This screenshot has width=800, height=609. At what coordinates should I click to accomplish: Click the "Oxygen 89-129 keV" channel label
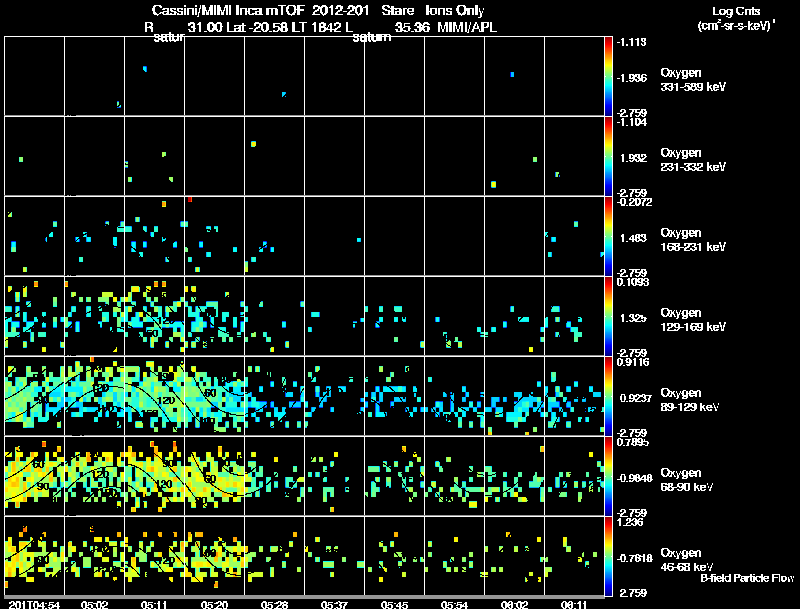tap(690, 400)
